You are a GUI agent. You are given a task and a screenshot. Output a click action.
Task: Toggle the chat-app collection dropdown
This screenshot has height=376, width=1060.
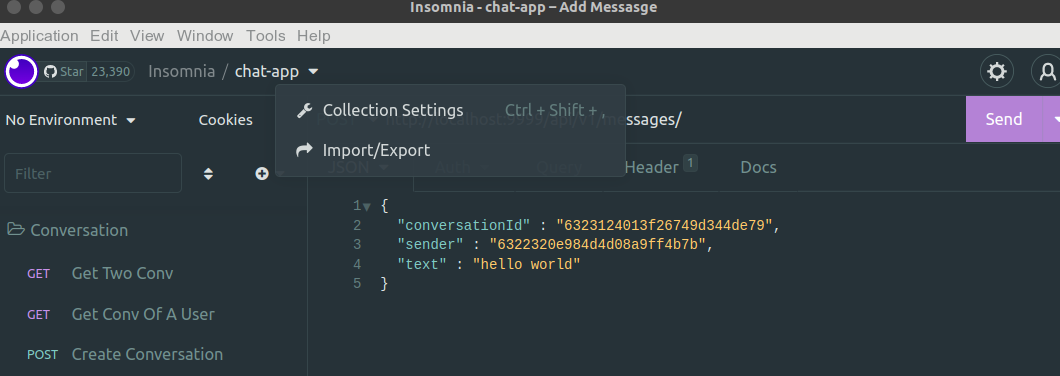coord(276,71)
